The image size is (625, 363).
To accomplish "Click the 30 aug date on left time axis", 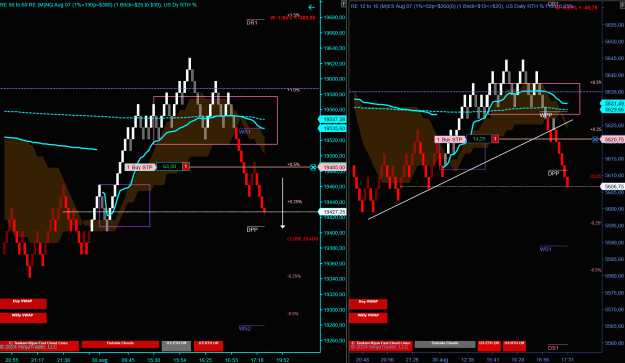I will [99, 360].
